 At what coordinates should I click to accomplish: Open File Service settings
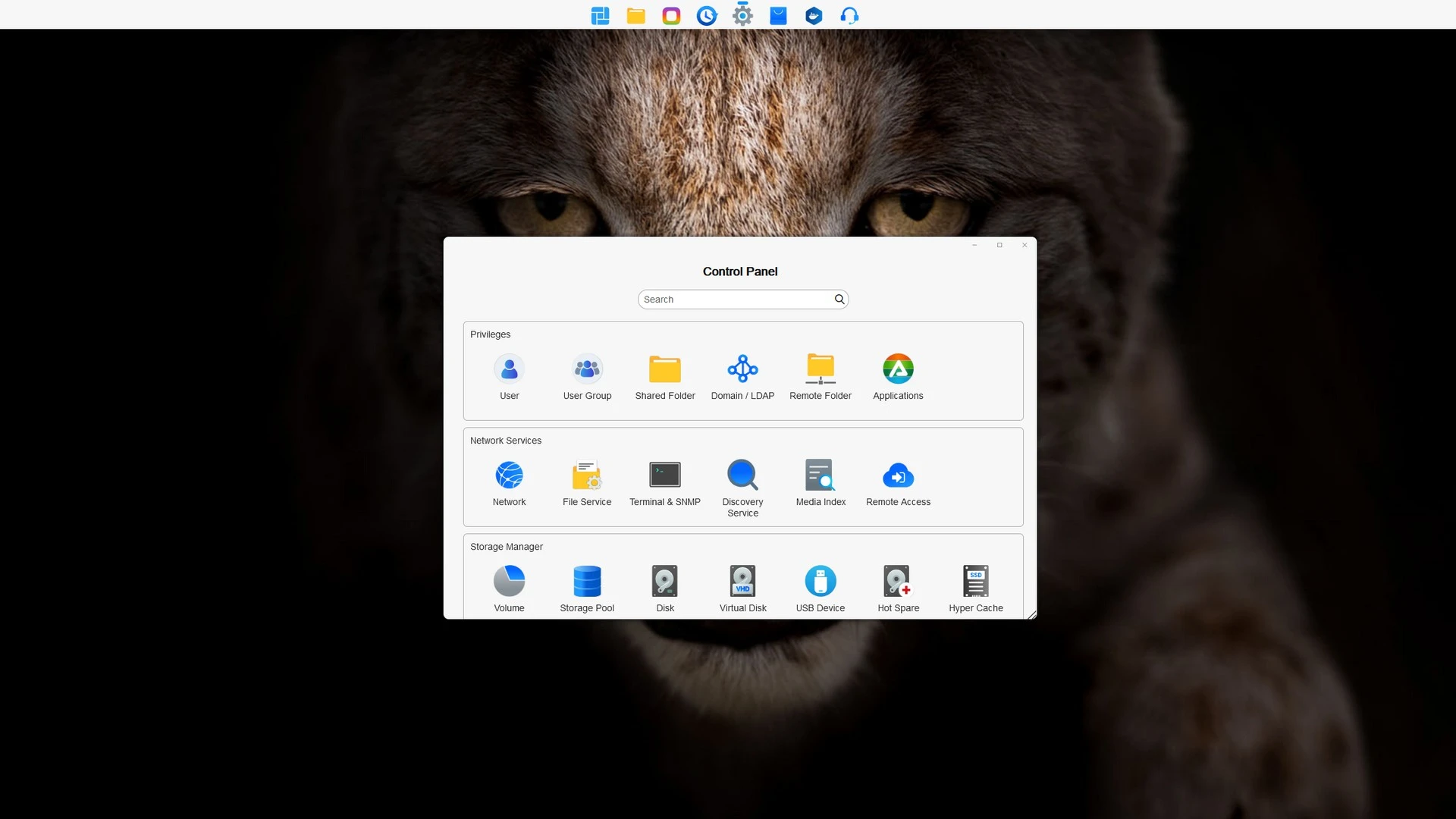[x=587, y=475]
